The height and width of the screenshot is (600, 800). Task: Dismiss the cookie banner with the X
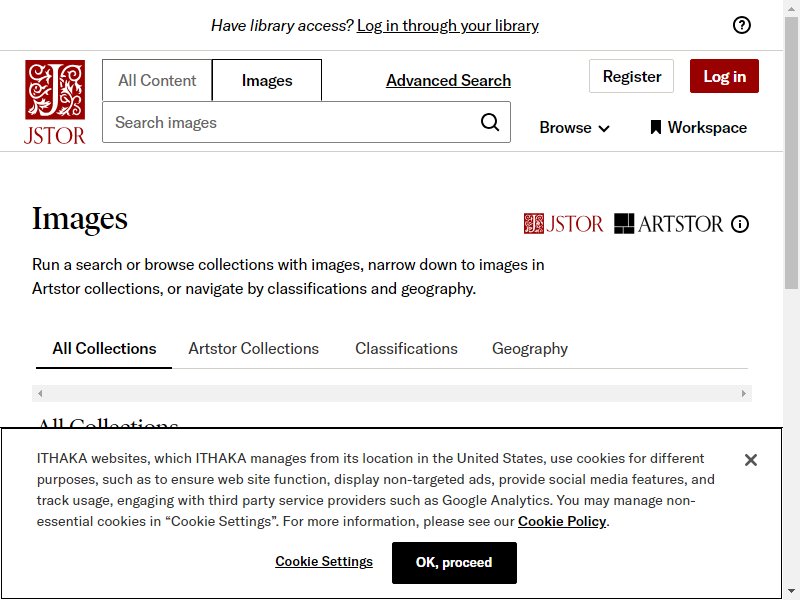coord(751,460)
